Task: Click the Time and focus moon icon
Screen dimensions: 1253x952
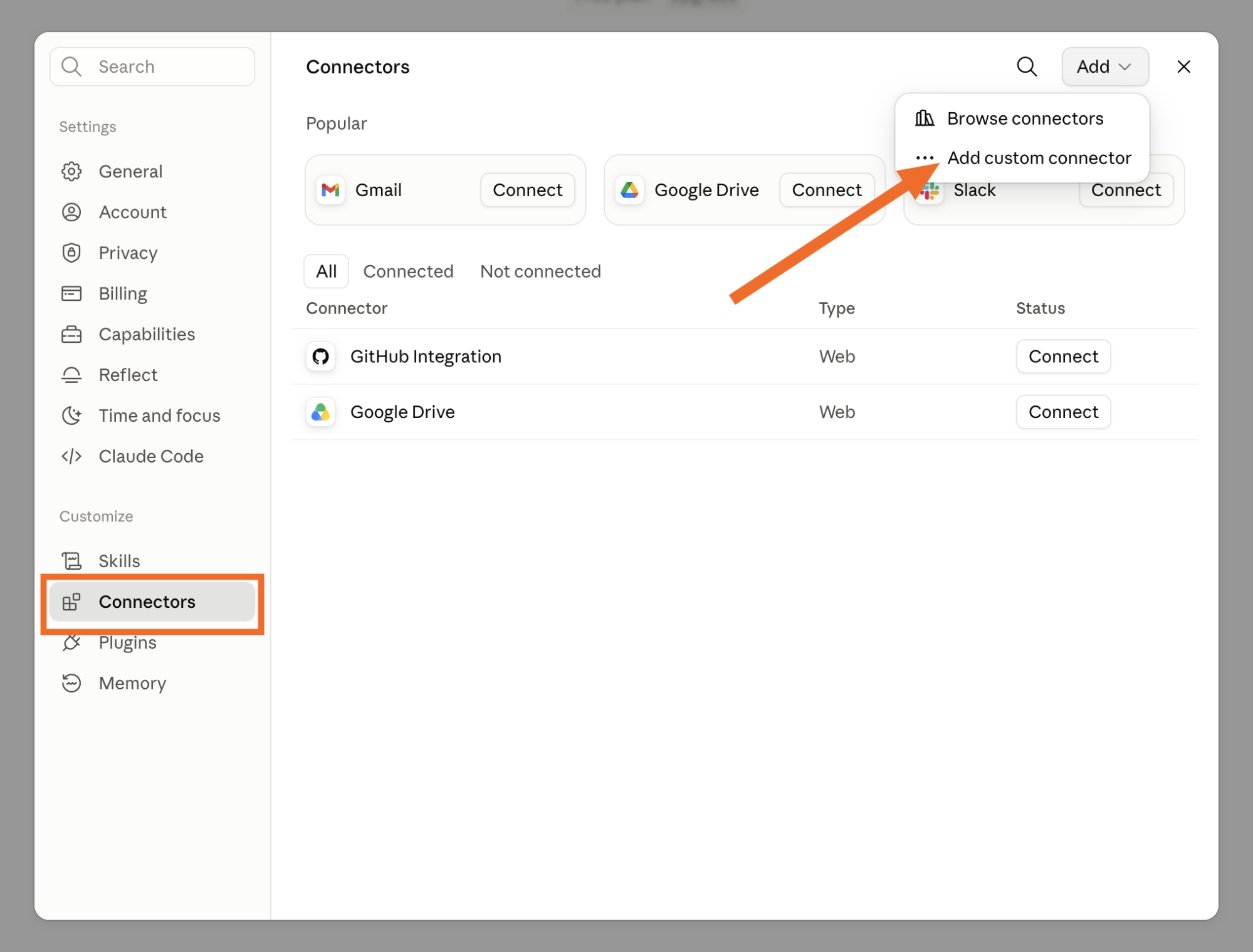Action: (x=71, y=416)
